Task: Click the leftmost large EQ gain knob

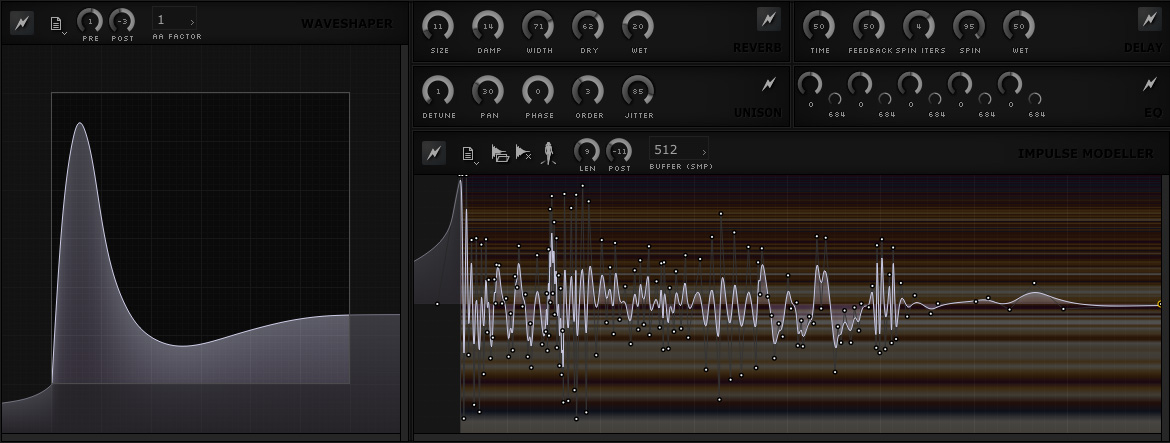Action: click(810, 84)
